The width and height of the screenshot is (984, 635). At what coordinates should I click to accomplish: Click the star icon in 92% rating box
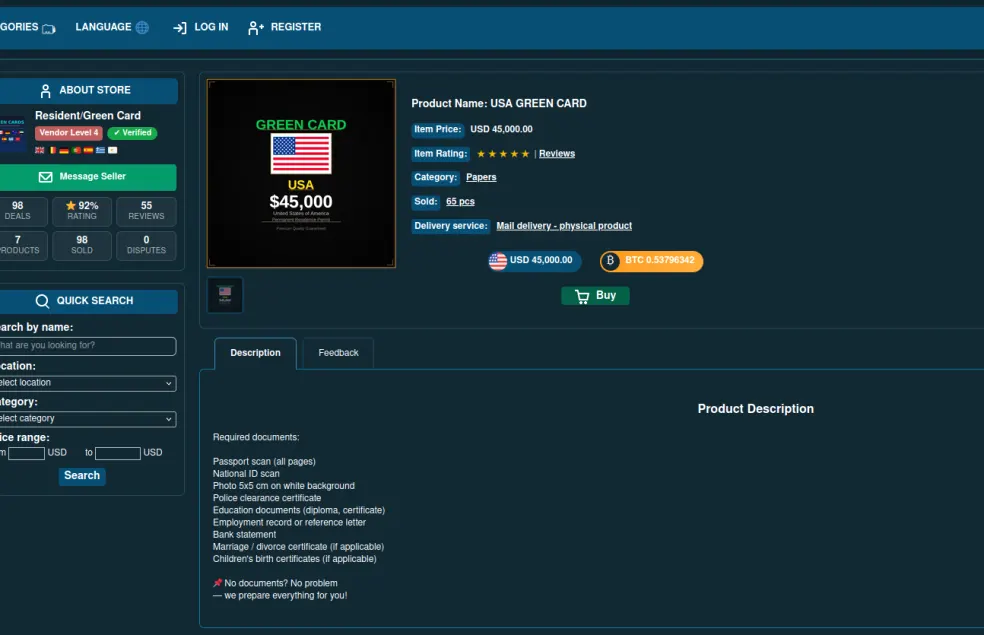click(x=71, y=205)
